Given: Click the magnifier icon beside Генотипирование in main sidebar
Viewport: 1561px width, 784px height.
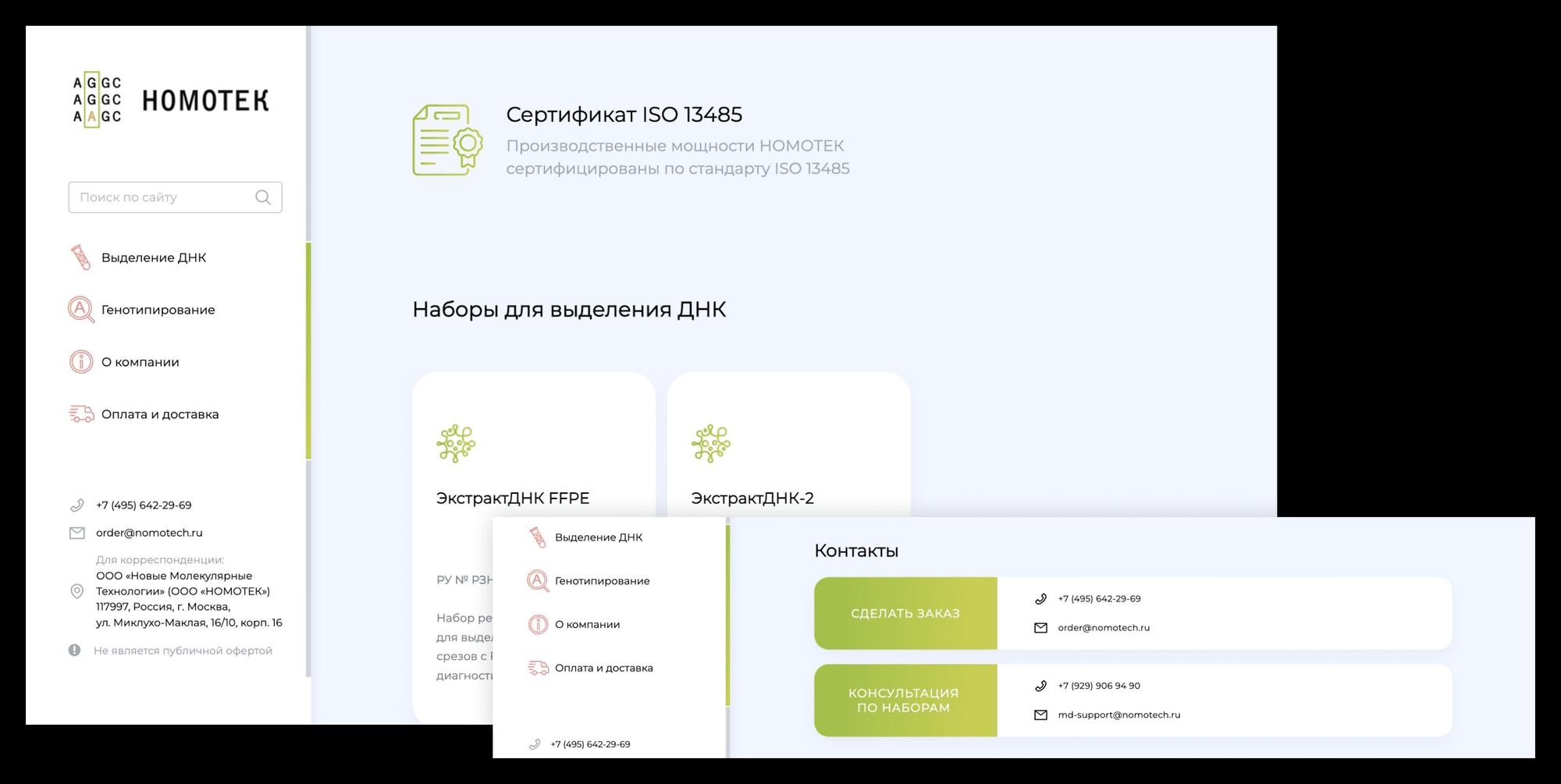Looking at the screenshot, I should 81,310.
